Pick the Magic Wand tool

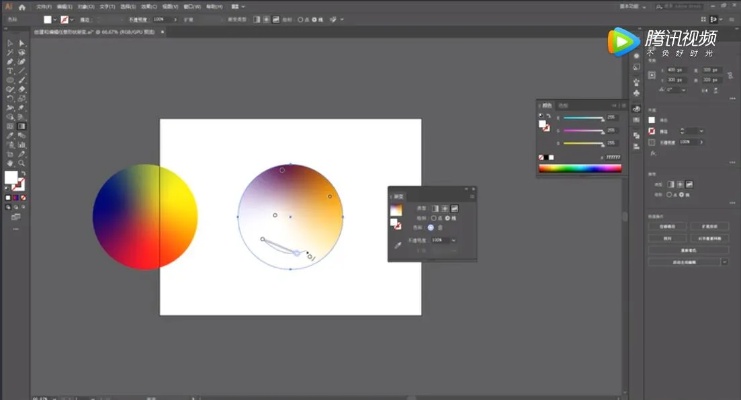(x=10, y=52)
